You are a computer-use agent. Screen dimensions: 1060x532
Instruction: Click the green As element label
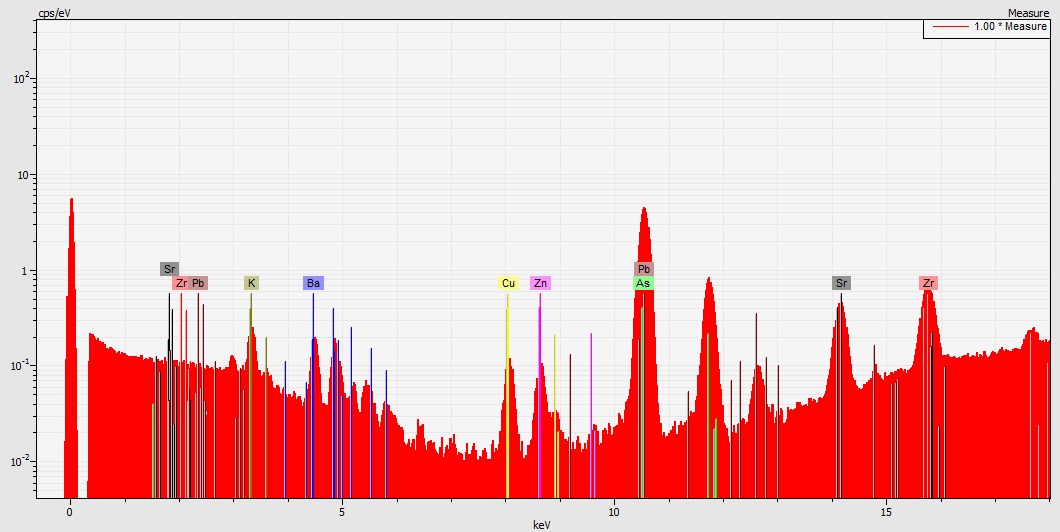pyautogui.click(x=643, y=283)
